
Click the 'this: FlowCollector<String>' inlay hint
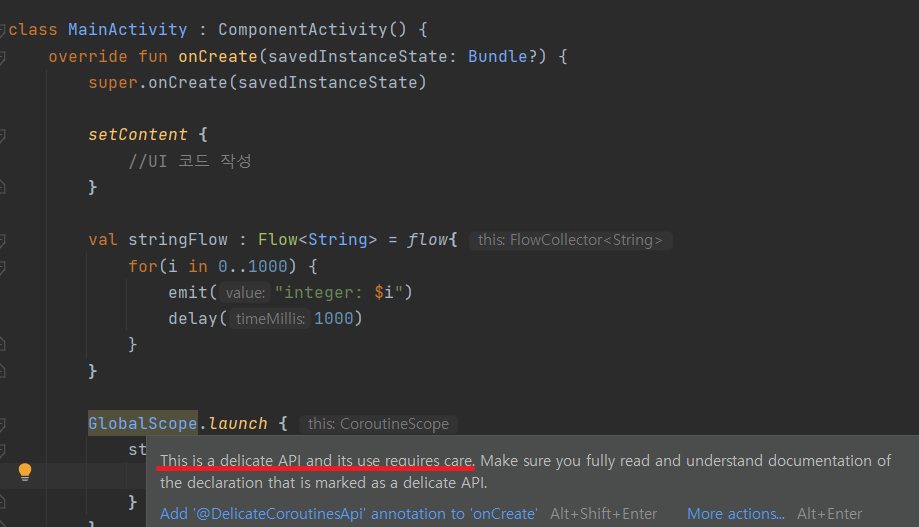pos(570,240)
